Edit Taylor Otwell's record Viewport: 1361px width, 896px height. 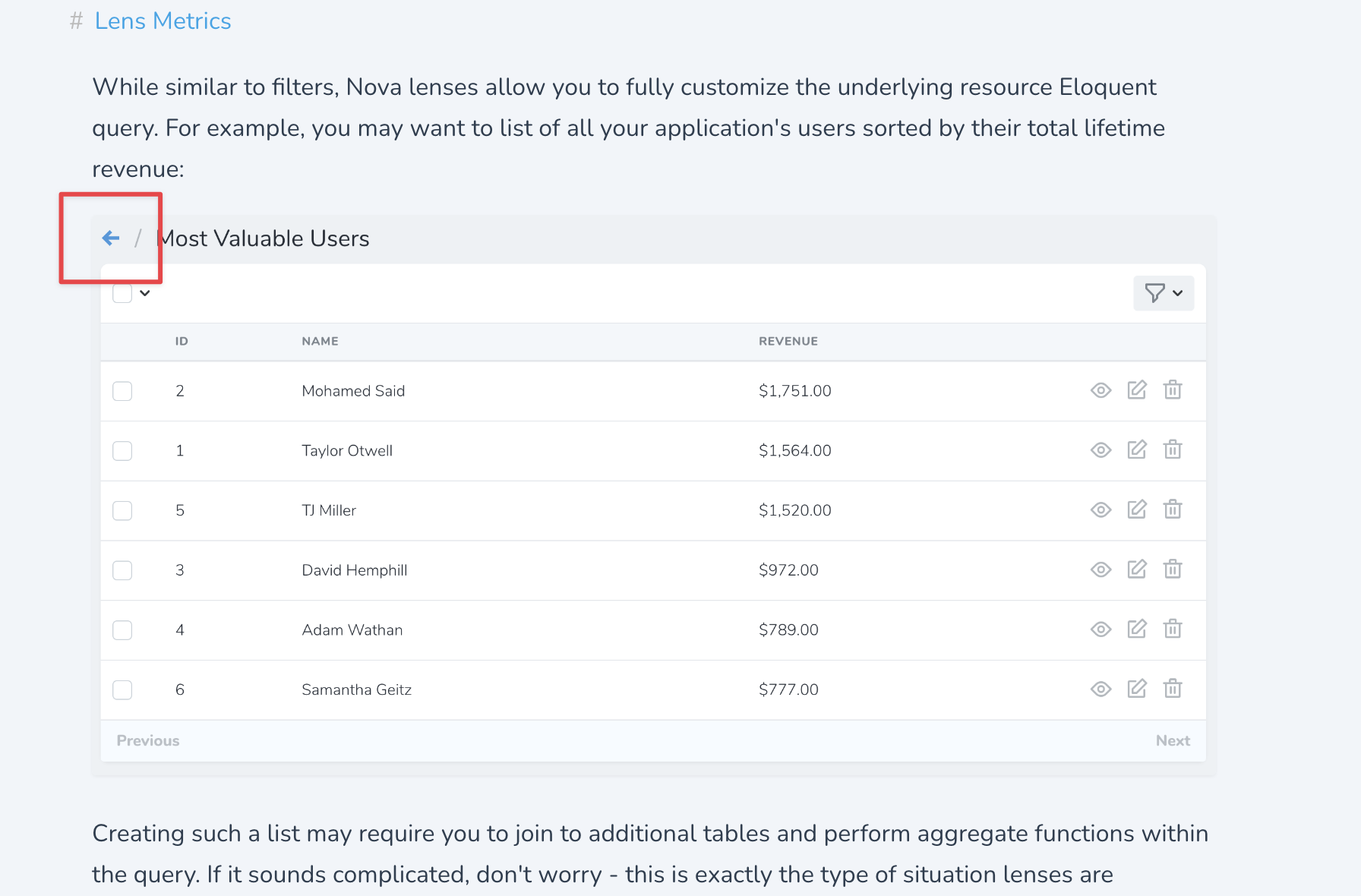pos(1137,450)
